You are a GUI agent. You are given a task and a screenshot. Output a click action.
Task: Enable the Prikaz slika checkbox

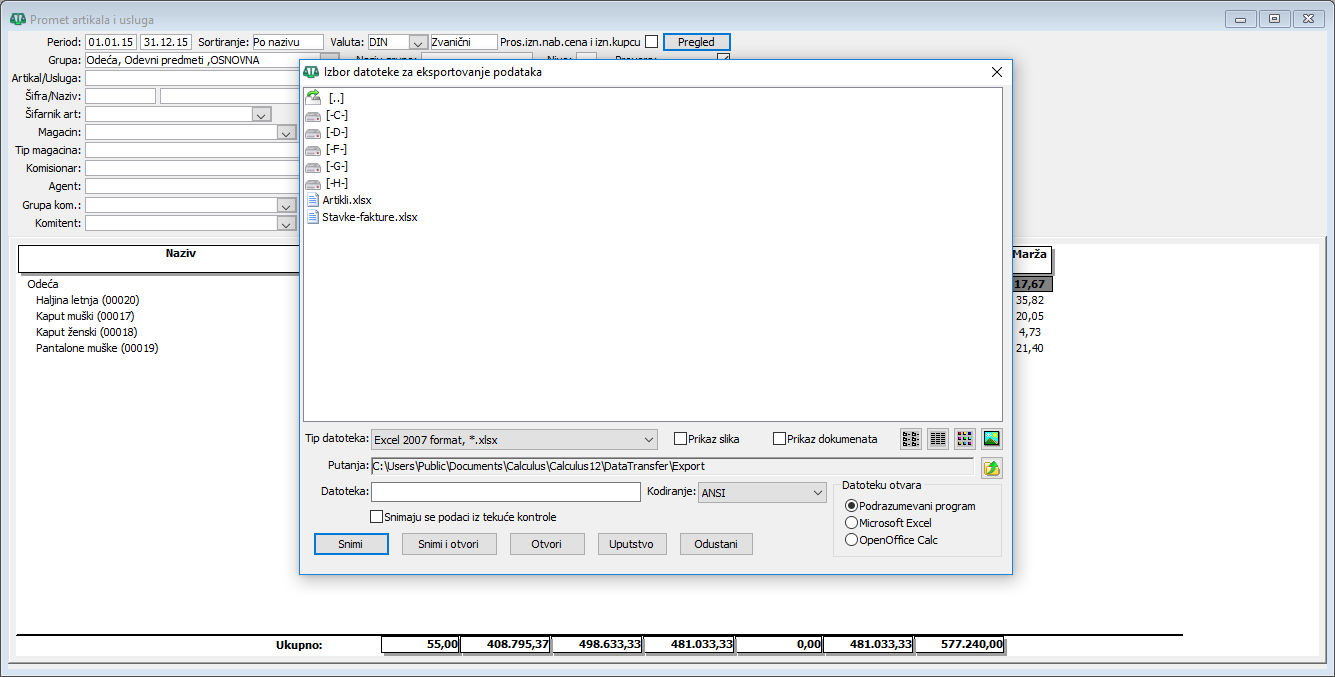coord(681,438)
